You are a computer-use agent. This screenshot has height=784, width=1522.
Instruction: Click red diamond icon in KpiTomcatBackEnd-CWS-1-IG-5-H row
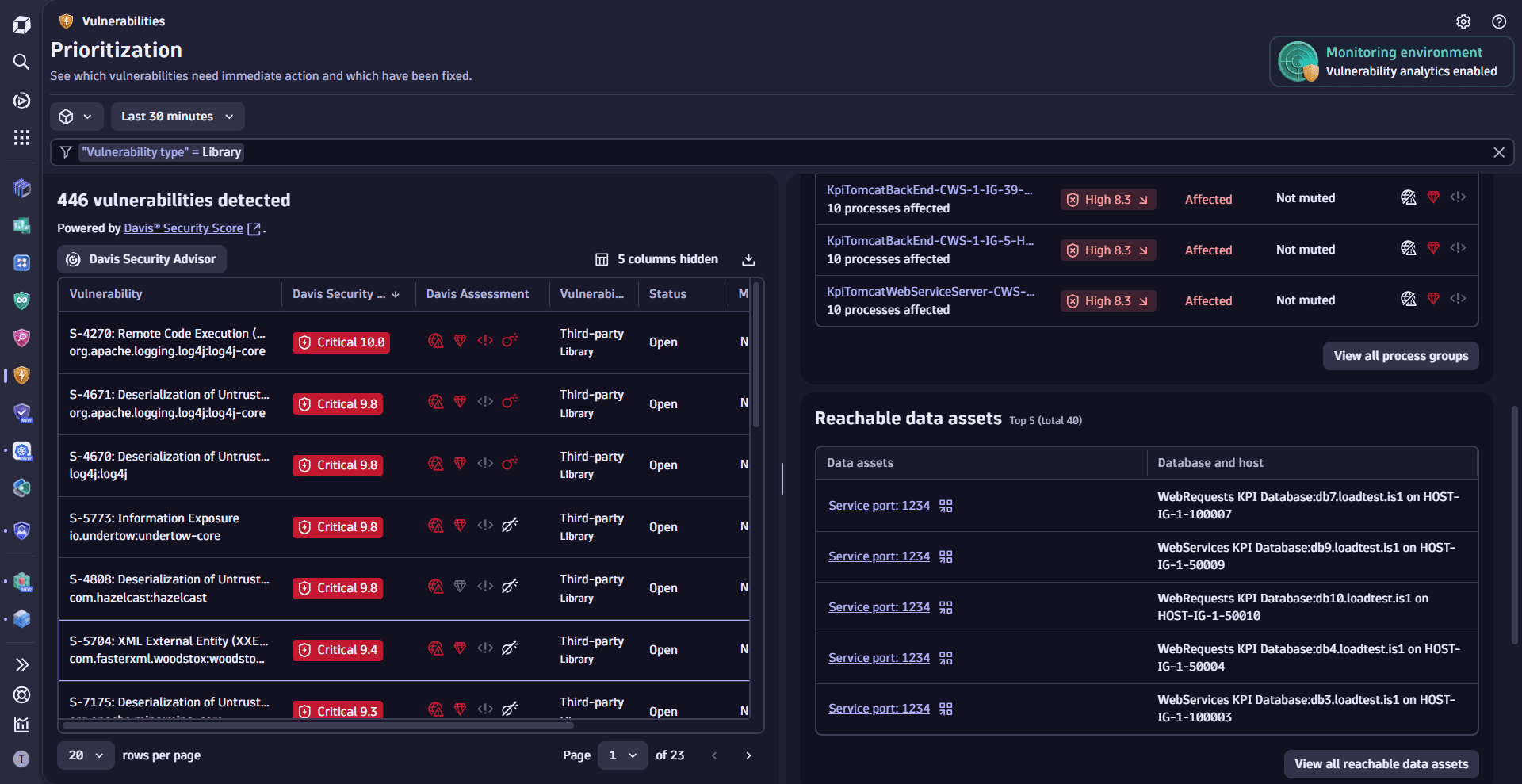[x=1433, y=248]
